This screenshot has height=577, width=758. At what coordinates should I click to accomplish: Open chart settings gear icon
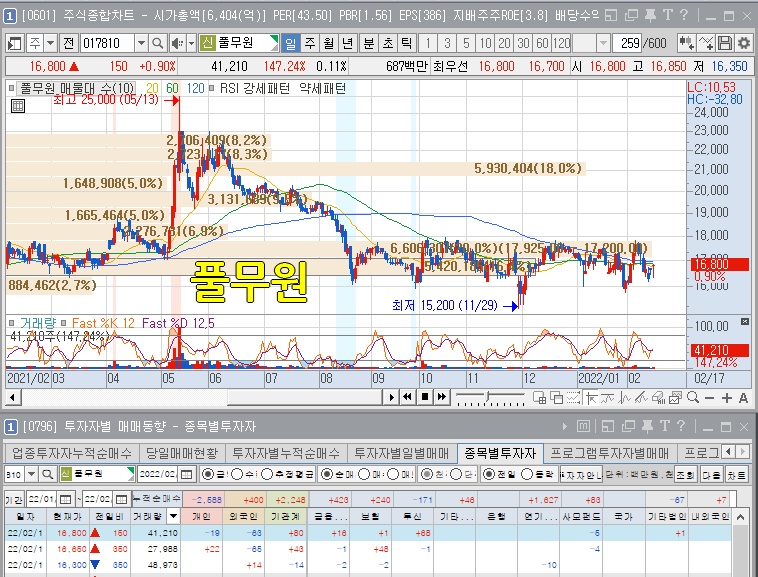pyautogui.click(x=743, y=43)
